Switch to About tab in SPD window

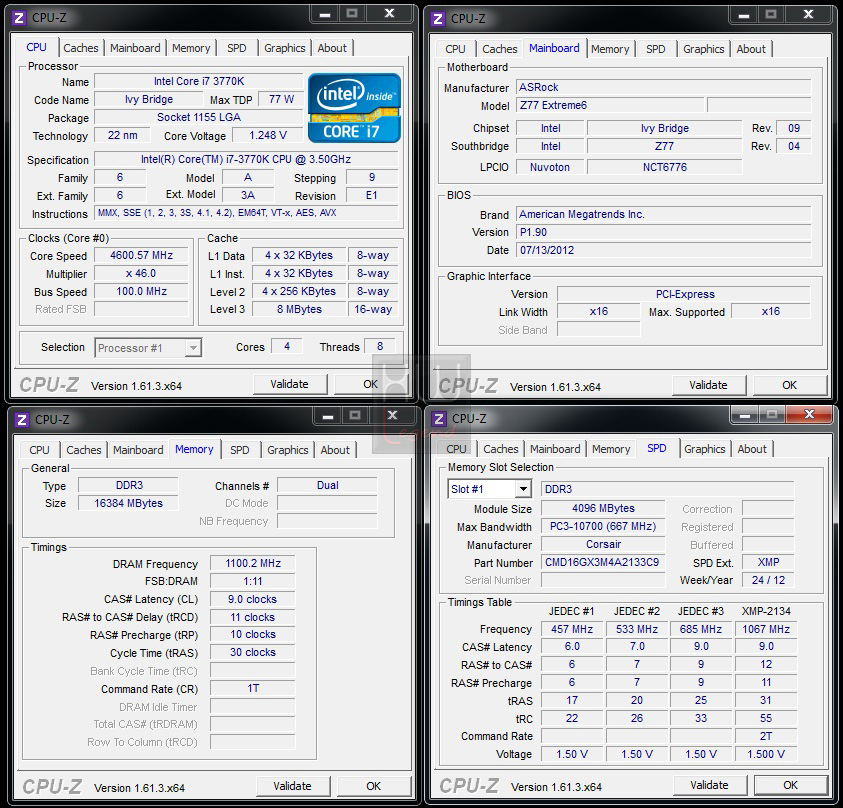click(x=752, y=449)
